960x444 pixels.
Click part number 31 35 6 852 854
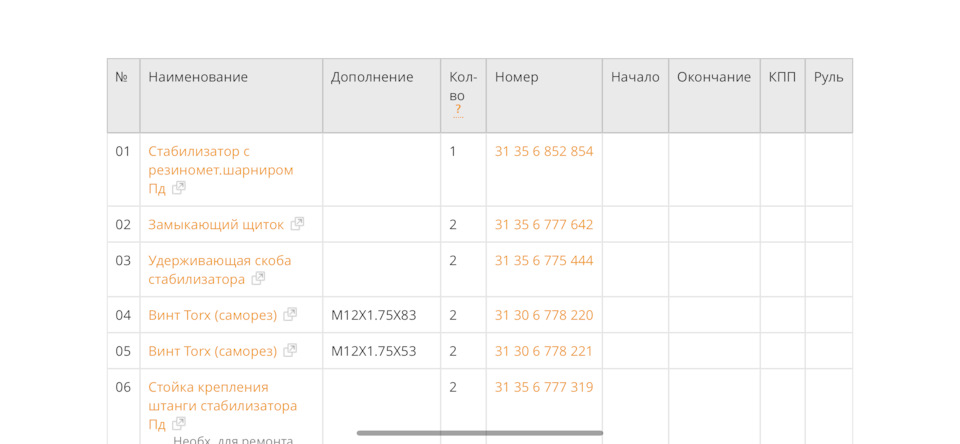[543, 151]
